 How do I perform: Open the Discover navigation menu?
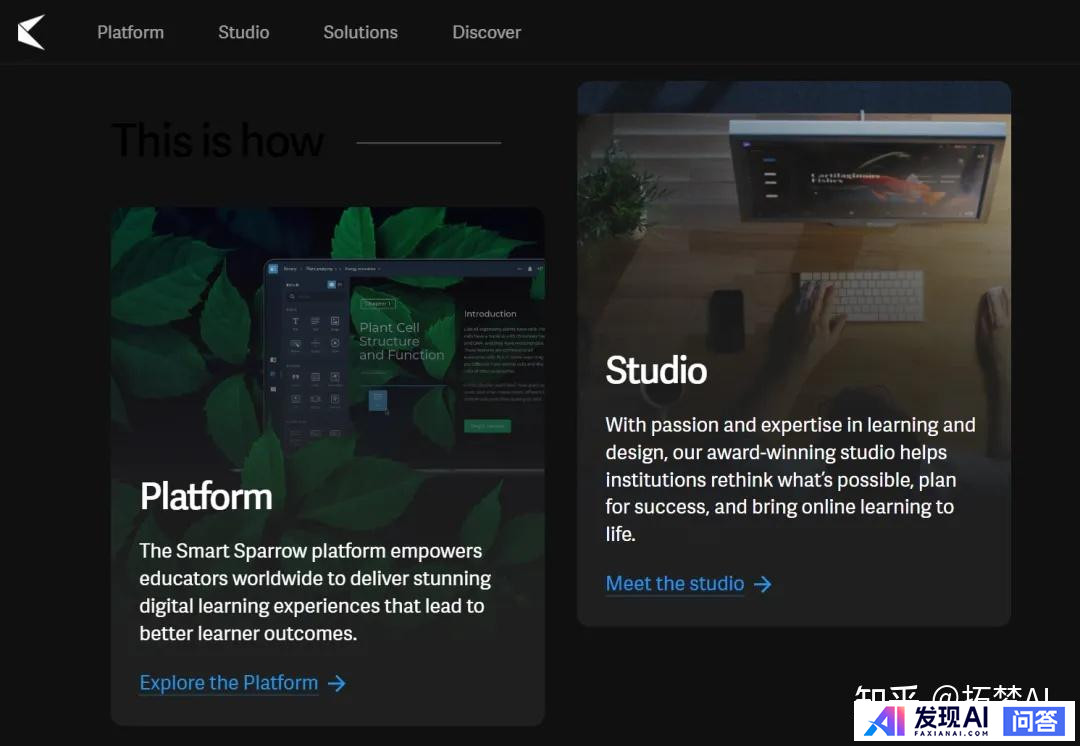[x=486, y=32]
